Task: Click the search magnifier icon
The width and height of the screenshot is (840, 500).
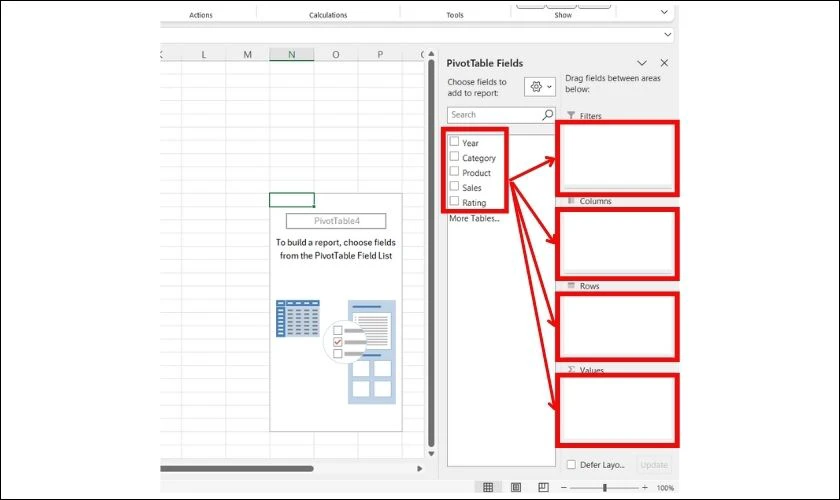Action: coord(547,115)
